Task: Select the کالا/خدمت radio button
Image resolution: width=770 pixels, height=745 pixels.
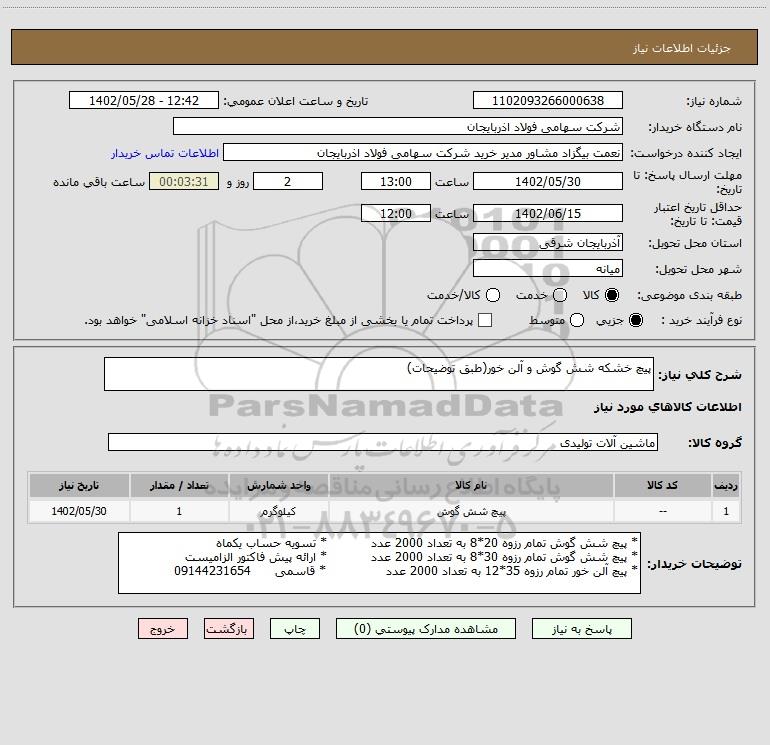Action: [493, 295]
